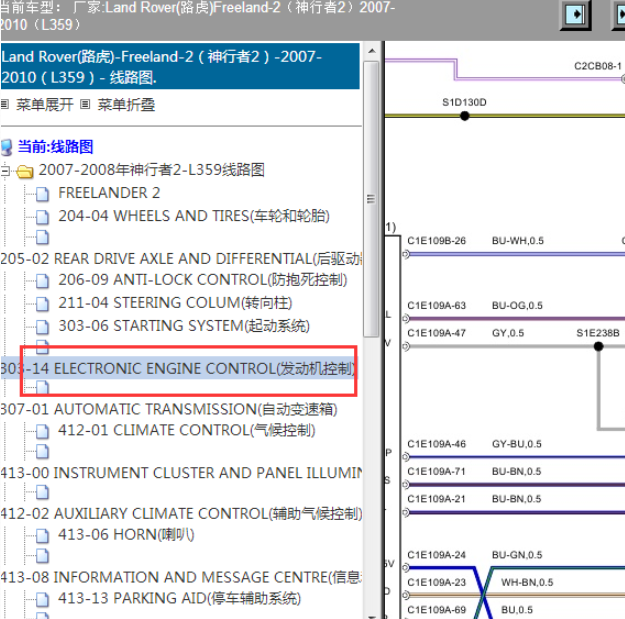This screenshot has height=619, width=625.
Task: Click the GY-BU,0.5 wire label
Action: click(517, 444)
